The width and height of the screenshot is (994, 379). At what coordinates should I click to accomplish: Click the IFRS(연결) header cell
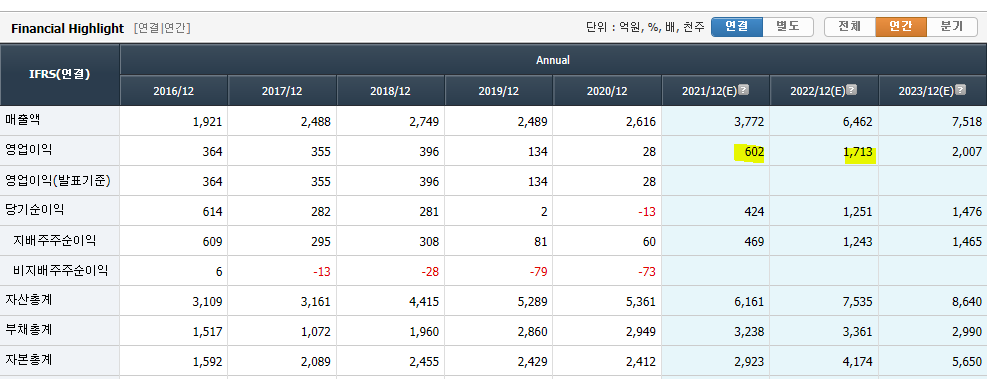60,74
